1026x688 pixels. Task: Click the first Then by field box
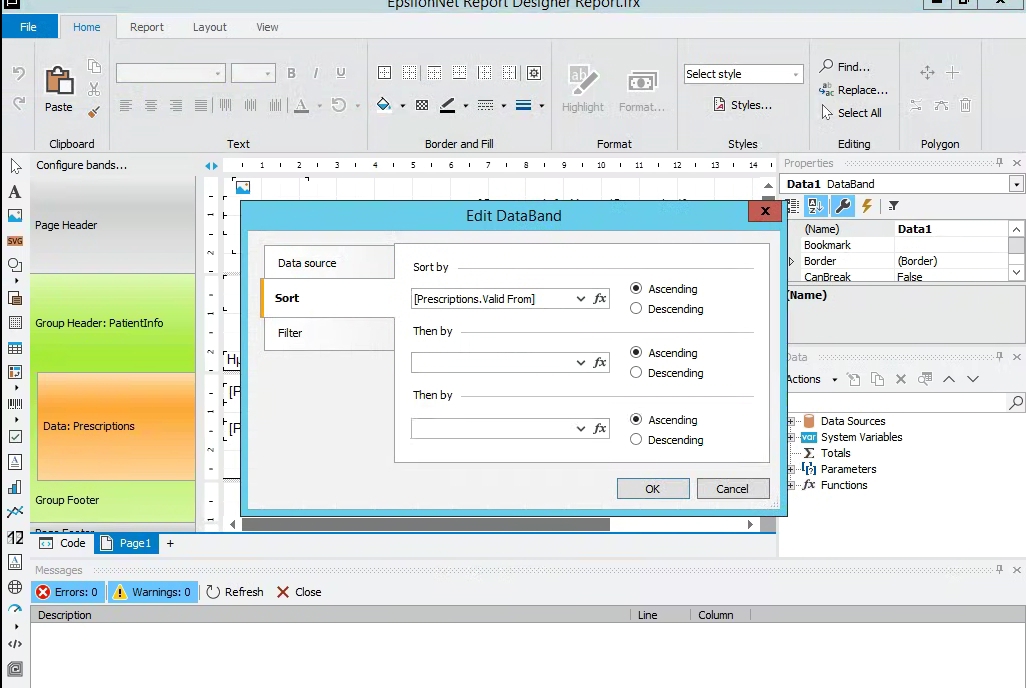[490, 363]
